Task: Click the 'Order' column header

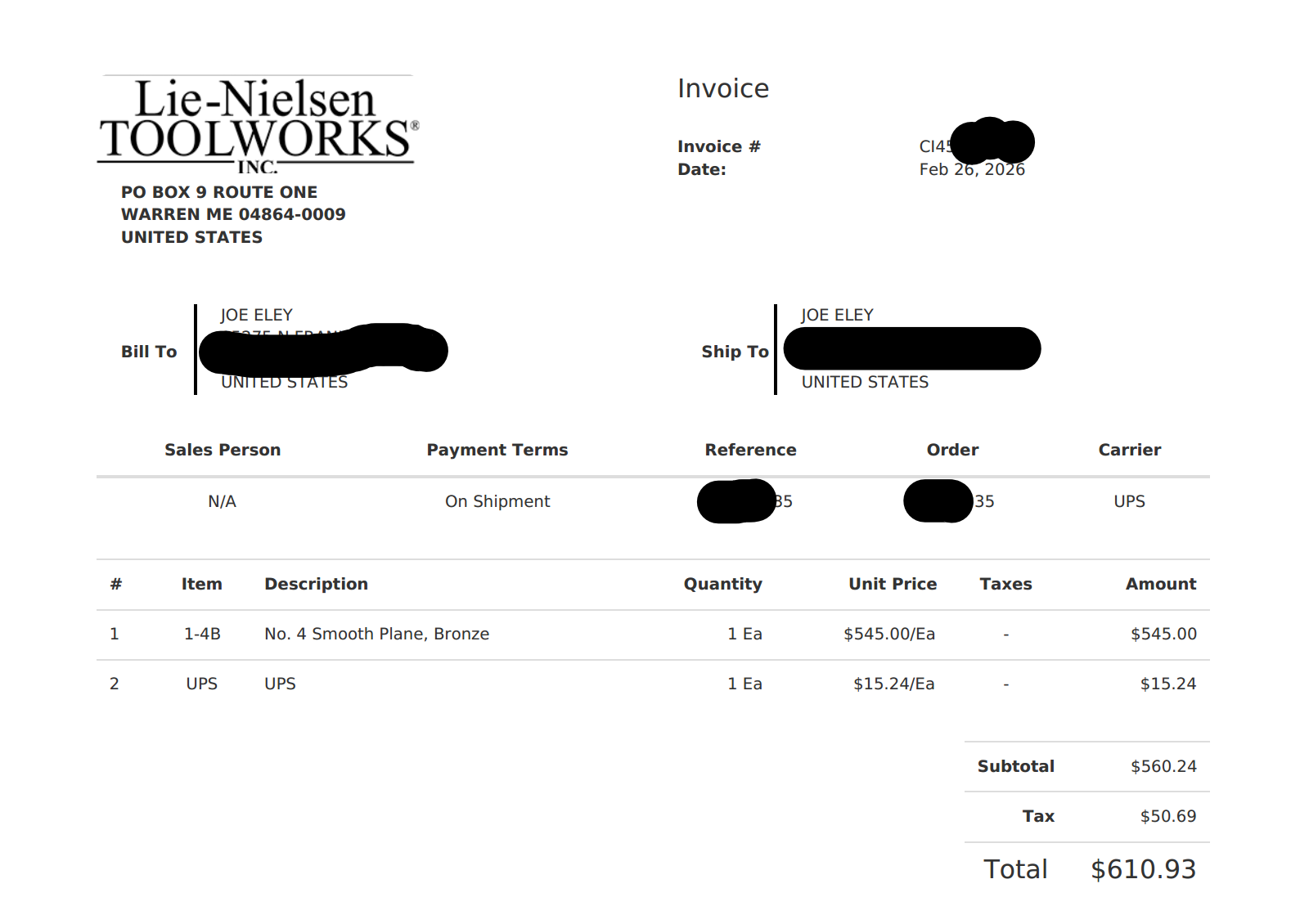Action: coord(952,450)
